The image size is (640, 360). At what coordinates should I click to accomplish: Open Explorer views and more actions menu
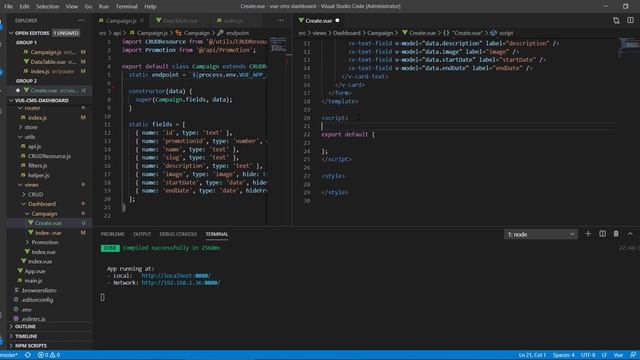pyautogui.click(x=81, y=20)
